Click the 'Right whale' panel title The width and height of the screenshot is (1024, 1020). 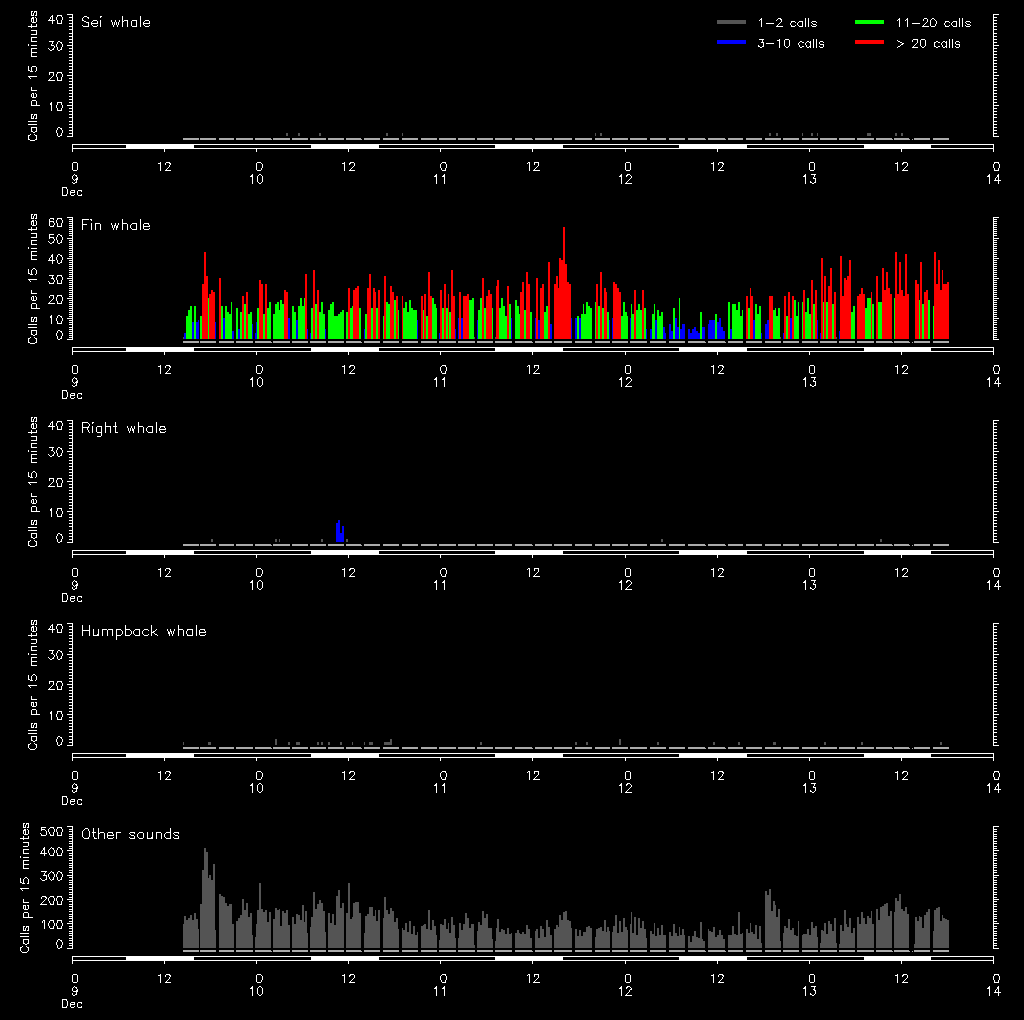[124, 428]
